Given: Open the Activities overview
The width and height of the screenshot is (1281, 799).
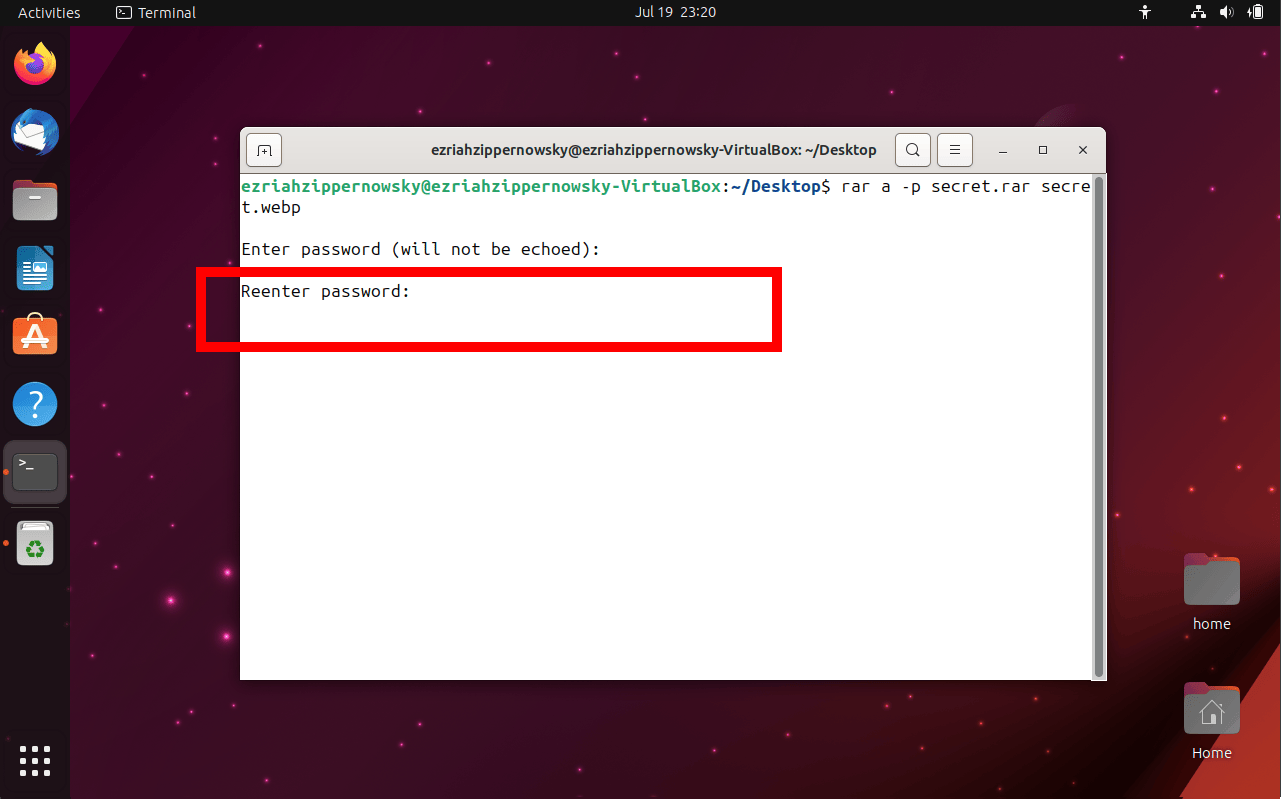Looking at the screenshot, I should pos(49,13).
